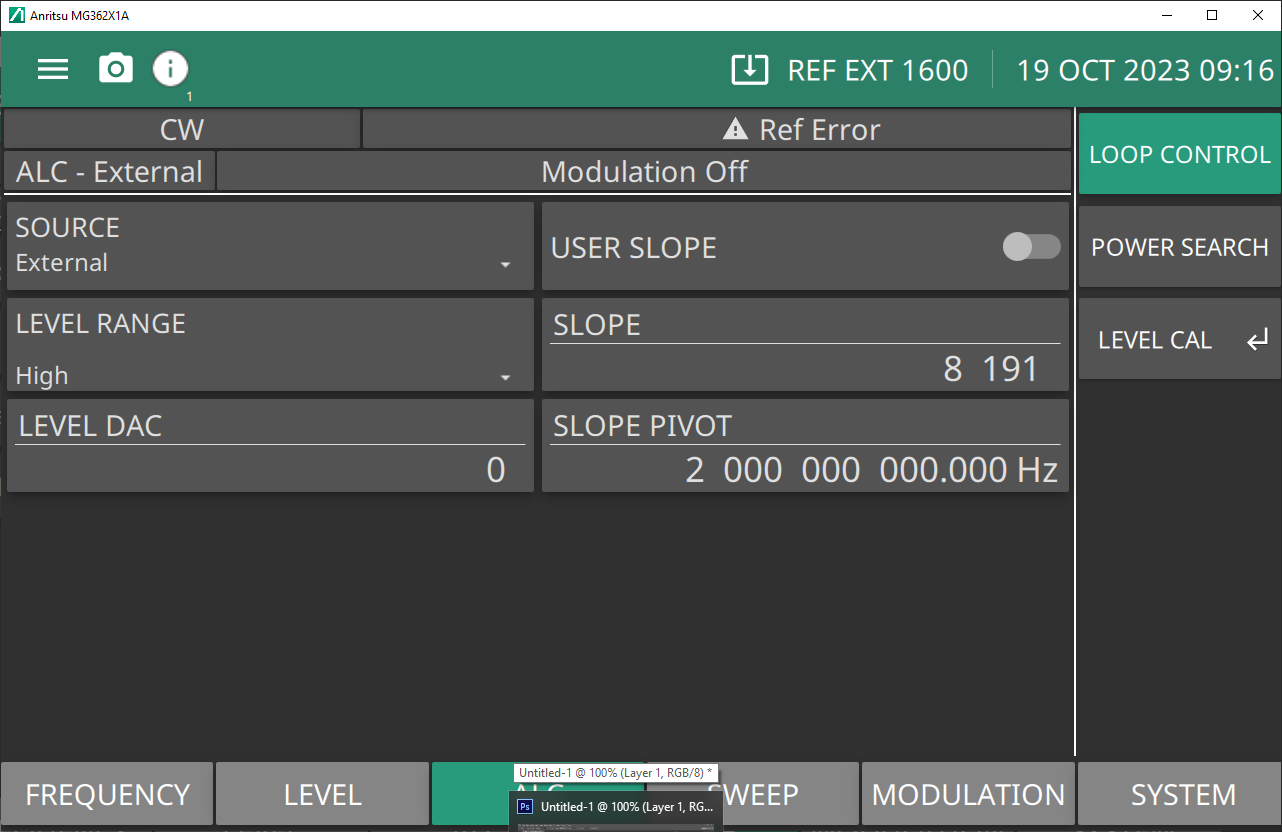Click the reference download icon
The image size is (1282, 832).
[x=749, y=70]
